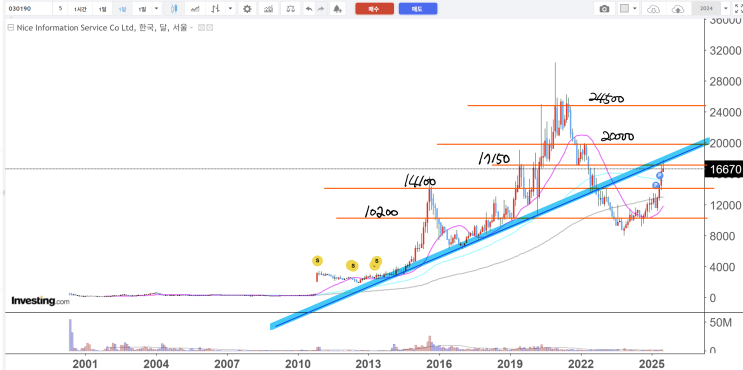Click the 28000 price axis label
The height and width of the screenshot is (370, 743).
(x=724, y=81)
